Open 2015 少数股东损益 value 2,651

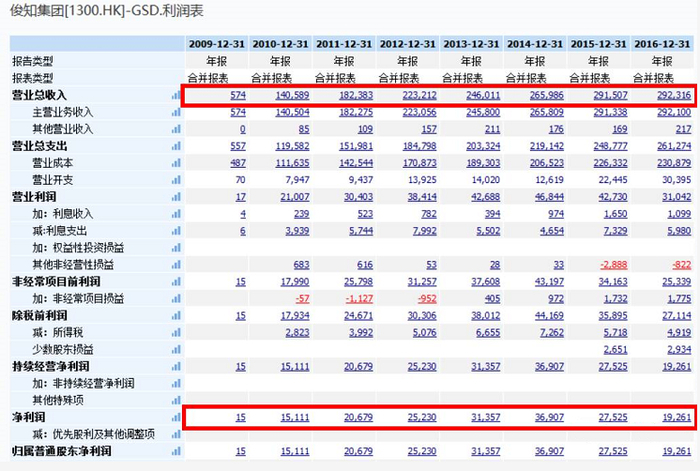[x=616, y=350]
